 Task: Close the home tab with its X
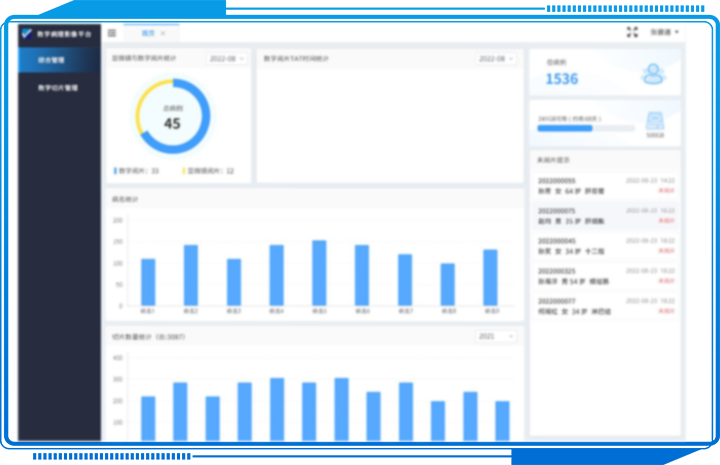[x=163, y=33]
